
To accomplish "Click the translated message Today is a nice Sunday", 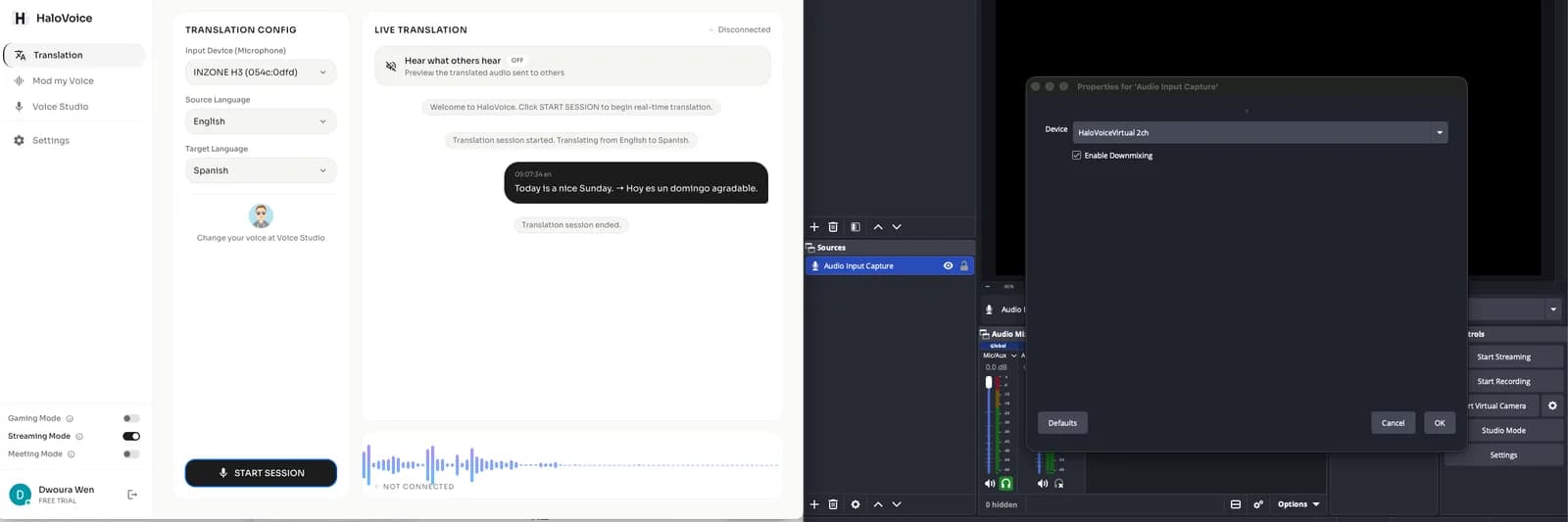I will 636,182.
